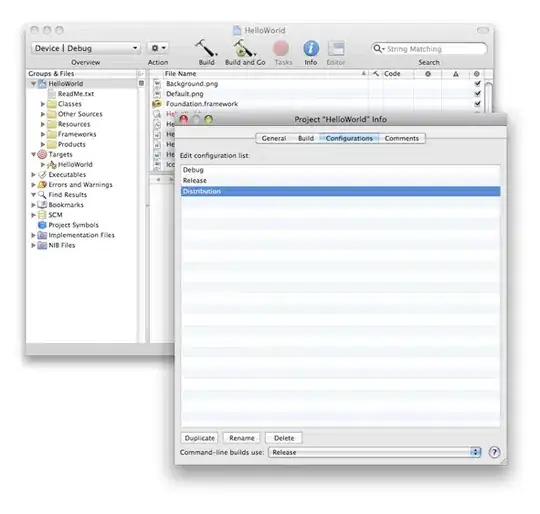Click the Background.png file icon
This screenshot has height=514, width=540.
[157, 84]
